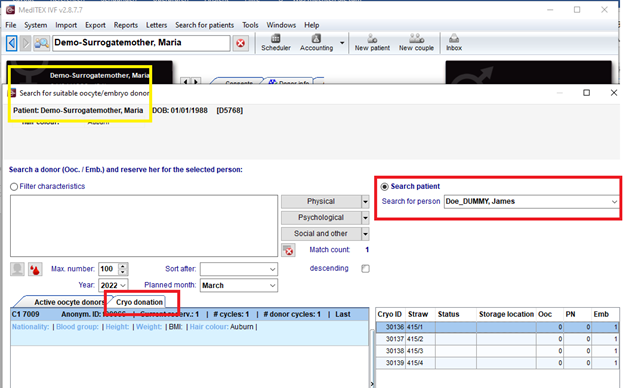
Task: Click the Psychological button
Action: point(321,218)
